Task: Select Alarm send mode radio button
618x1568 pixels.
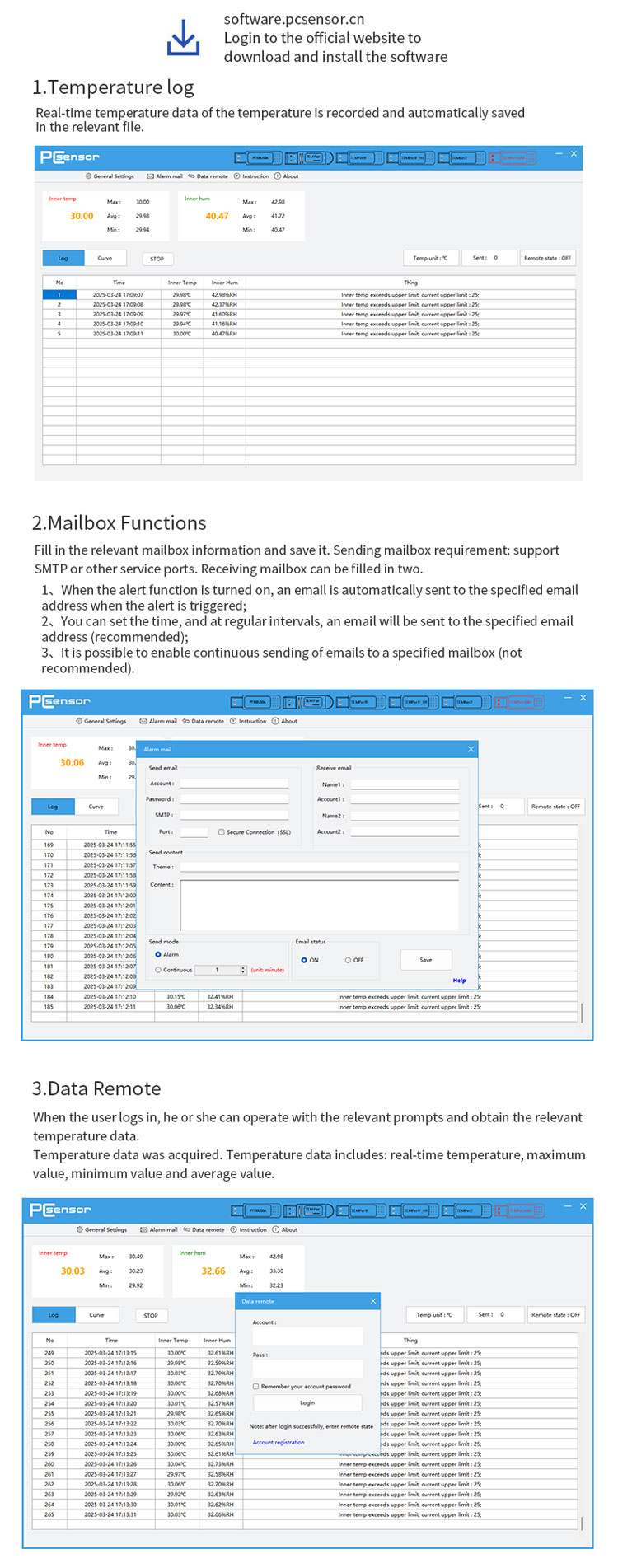Action: click(x=158, y=954)
